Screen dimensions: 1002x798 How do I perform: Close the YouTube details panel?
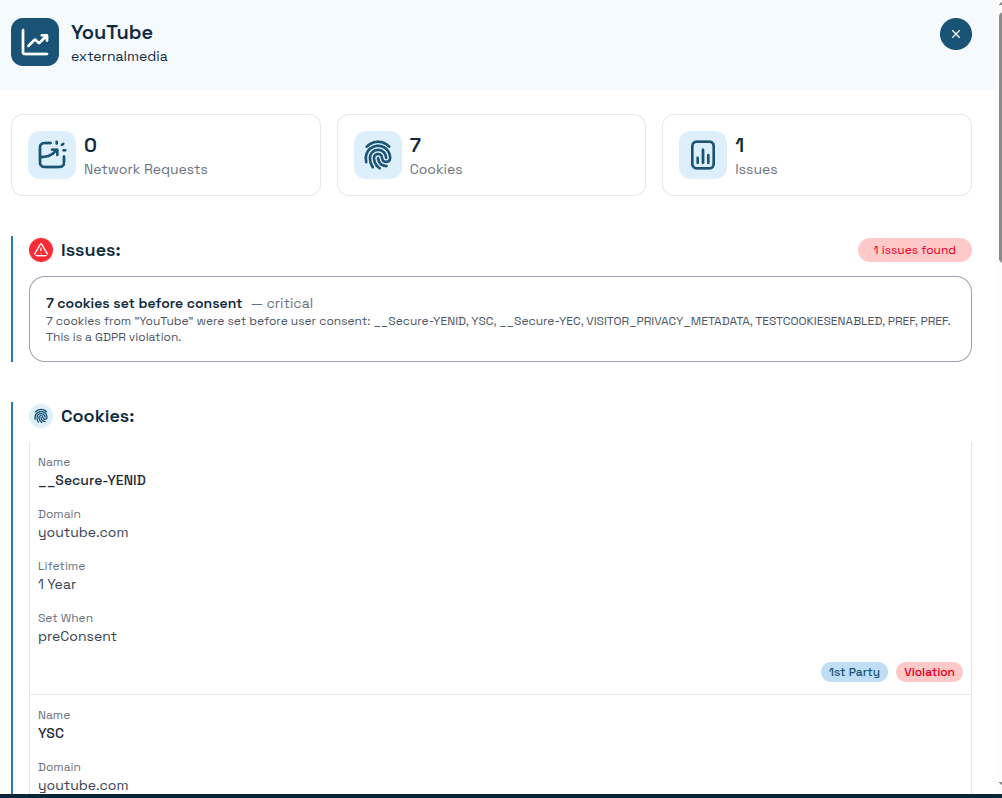[x=955, y=34]
